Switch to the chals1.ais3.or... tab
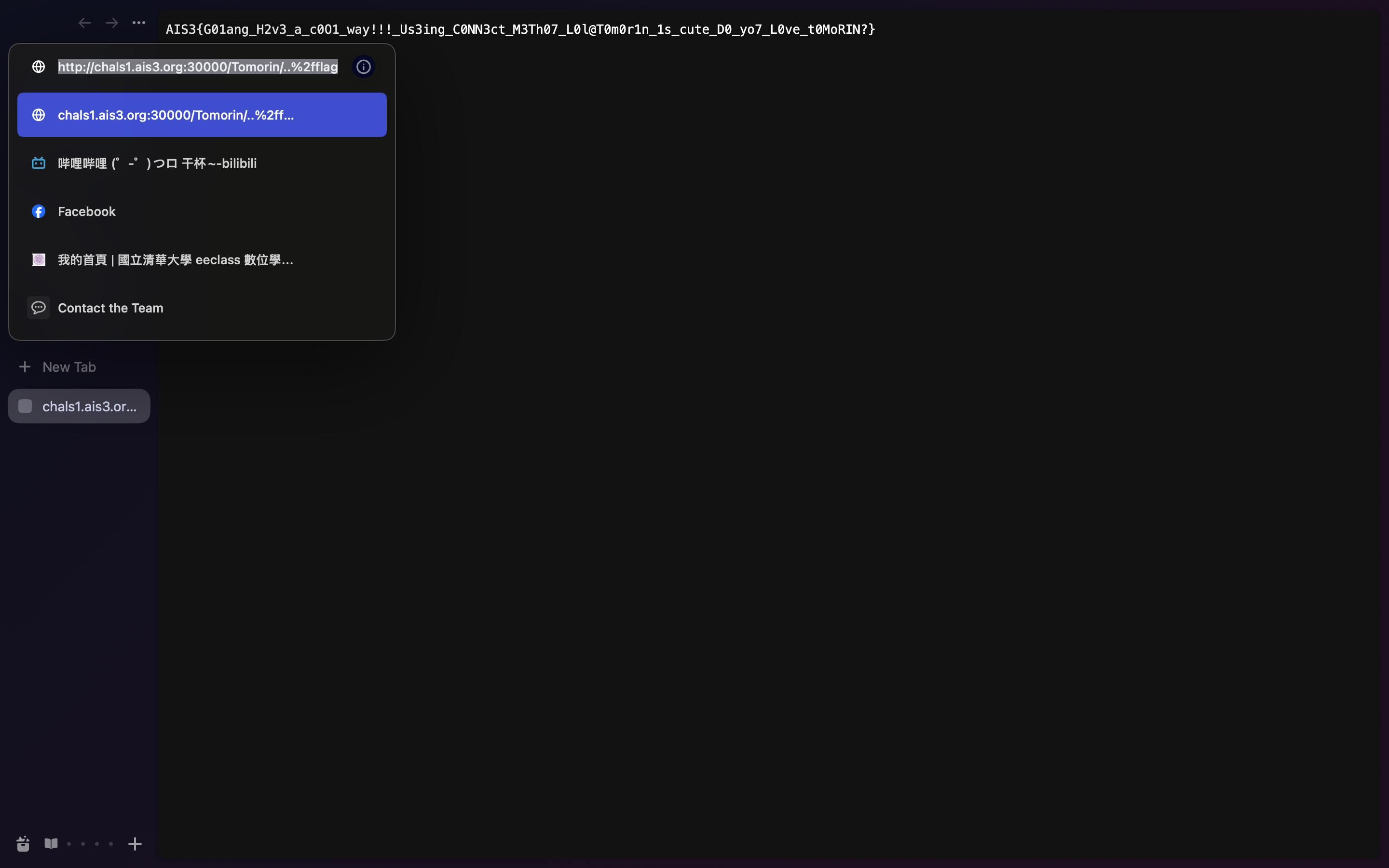Image resolution: width=1389 pixels, height=868 pixels. [79, 406]
